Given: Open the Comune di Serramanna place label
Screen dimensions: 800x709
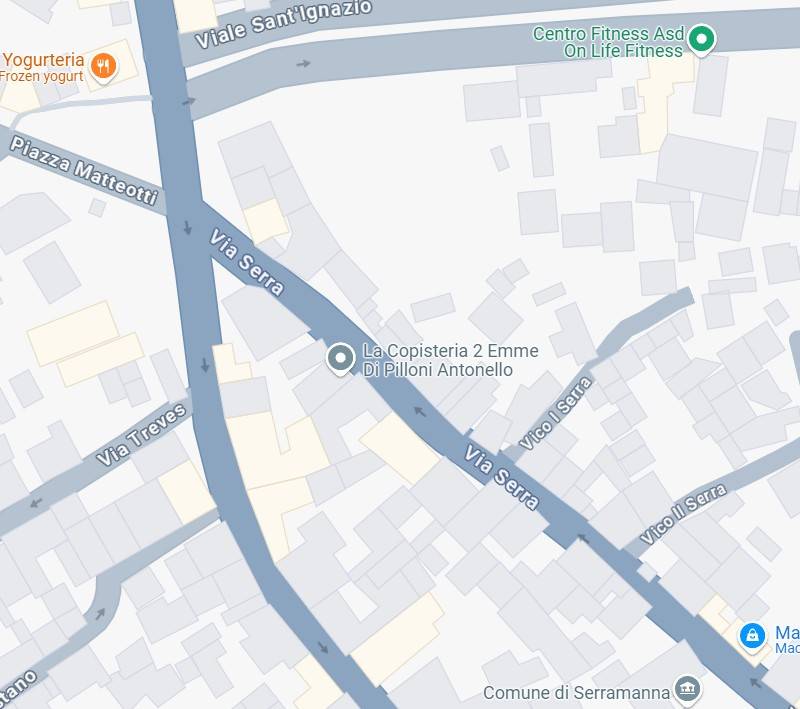Looking at the screenshot, I should pyautogui.click(x=576, y=693).
